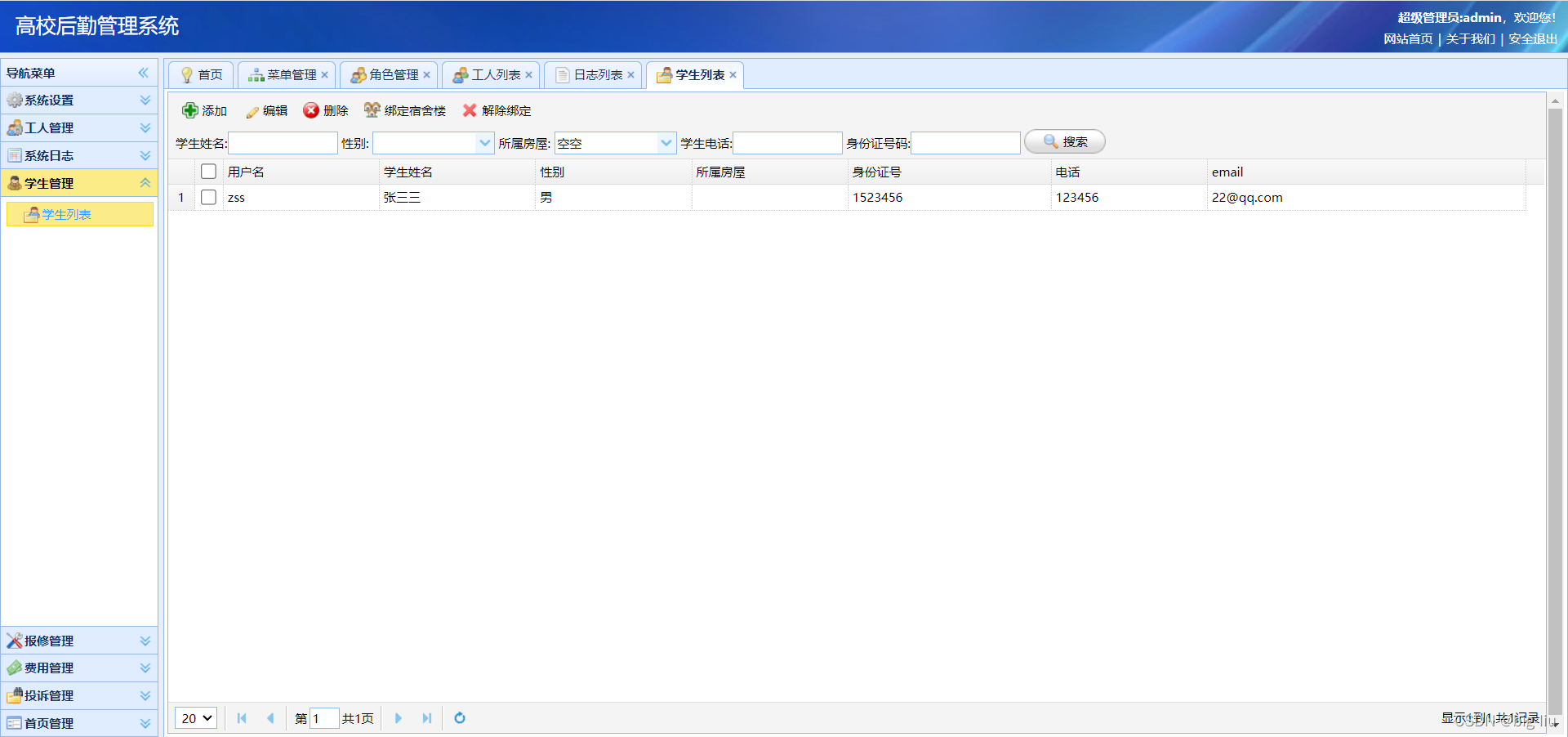Screen dimensions: 1568x737
Task: Click the 学生姓名 input field
Action: point(283,143)
